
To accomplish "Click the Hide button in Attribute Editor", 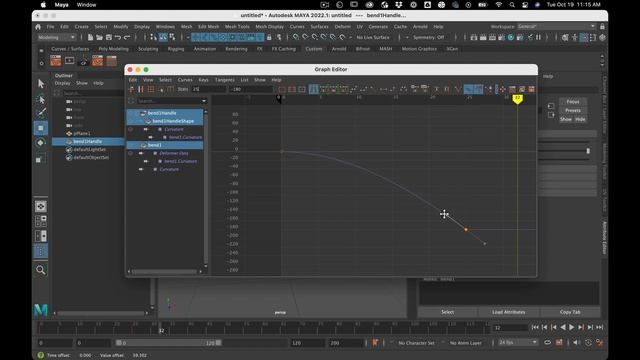I will click(x=580, y=119).
